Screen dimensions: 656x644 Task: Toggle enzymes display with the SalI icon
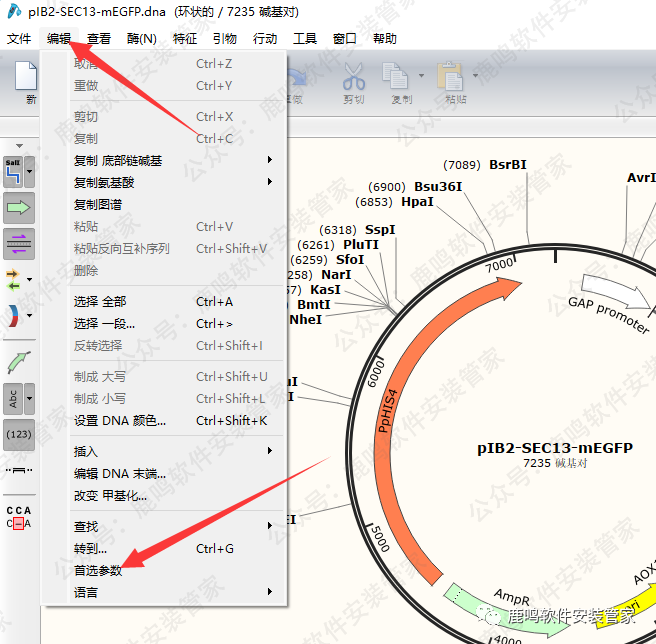click(15, 172)
